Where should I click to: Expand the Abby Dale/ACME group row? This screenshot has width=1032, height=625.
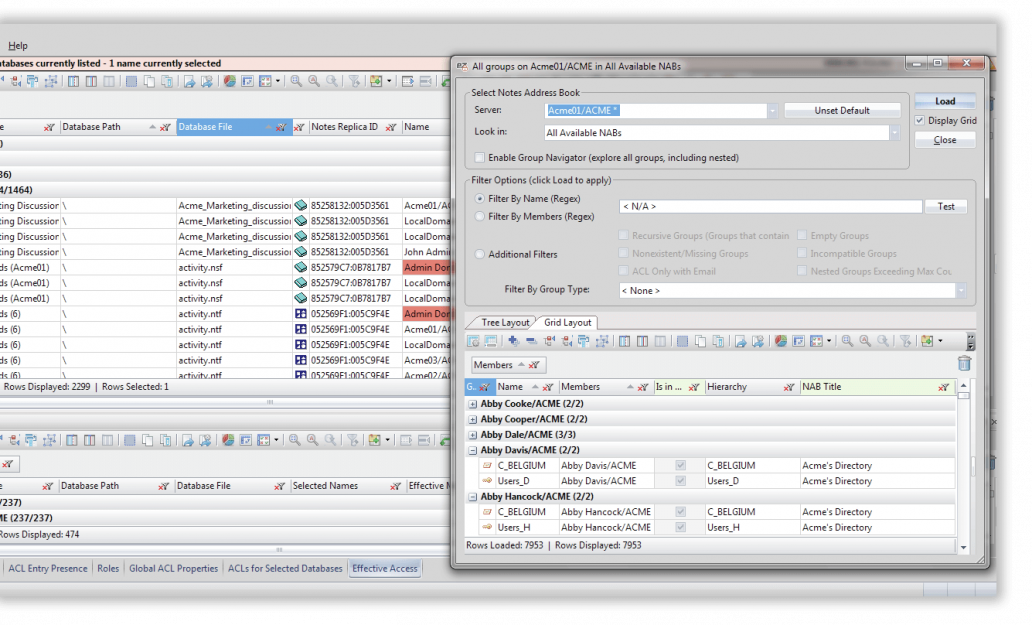click(473, 434)
